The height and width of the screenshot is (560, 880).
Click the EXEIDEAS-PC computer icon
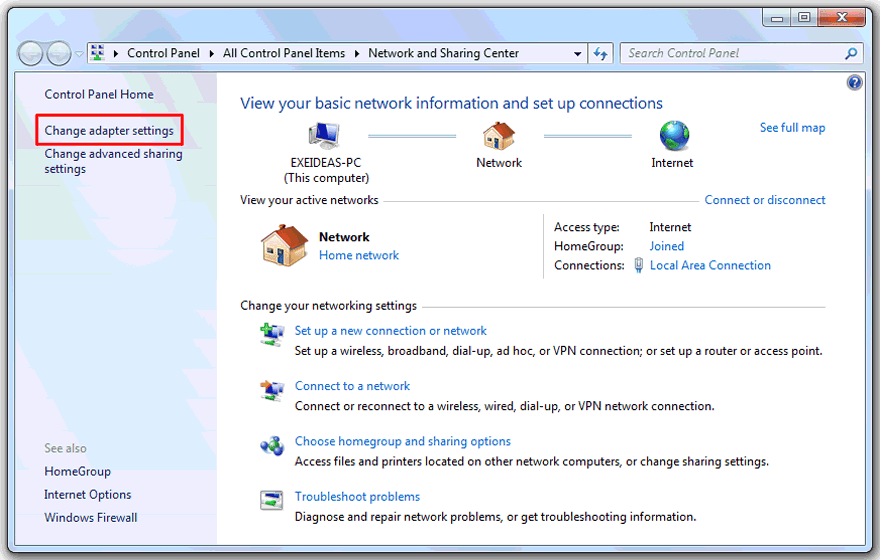pyautogui.click(x=324, y=135)
